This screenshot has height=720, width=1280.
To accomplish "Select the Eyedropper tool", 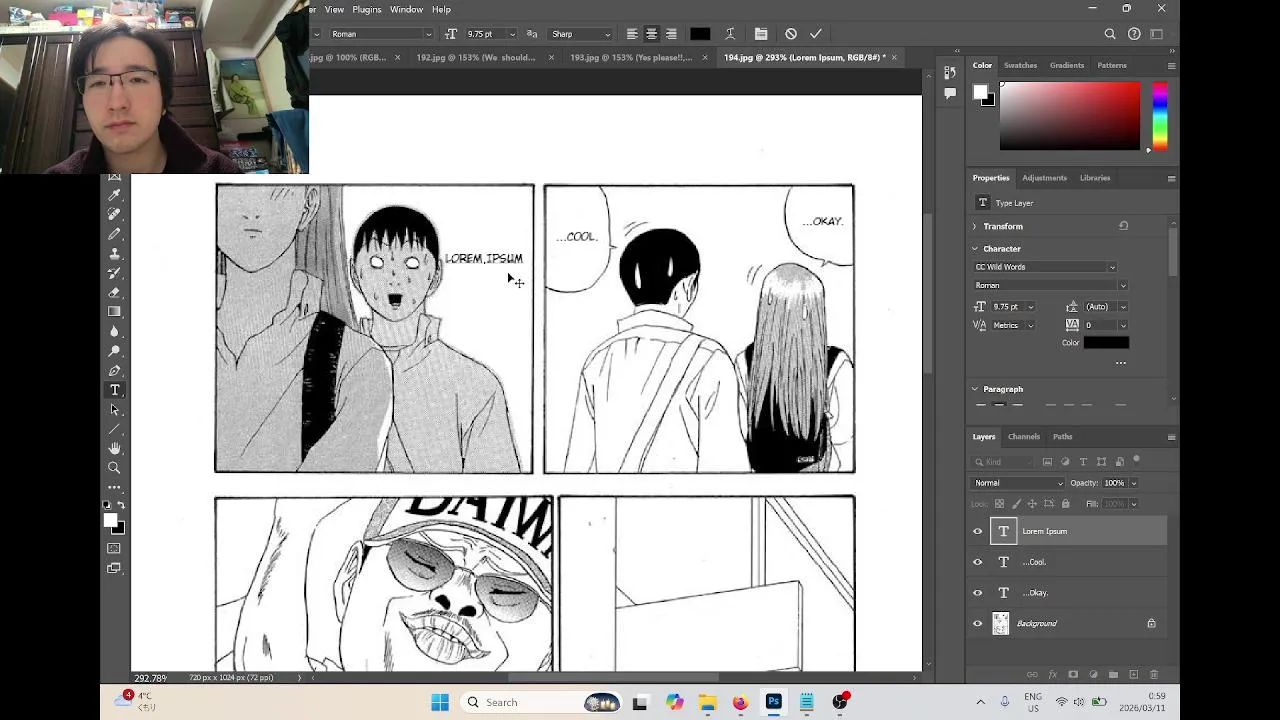I will pyautogui.click(x=115, y=195).
